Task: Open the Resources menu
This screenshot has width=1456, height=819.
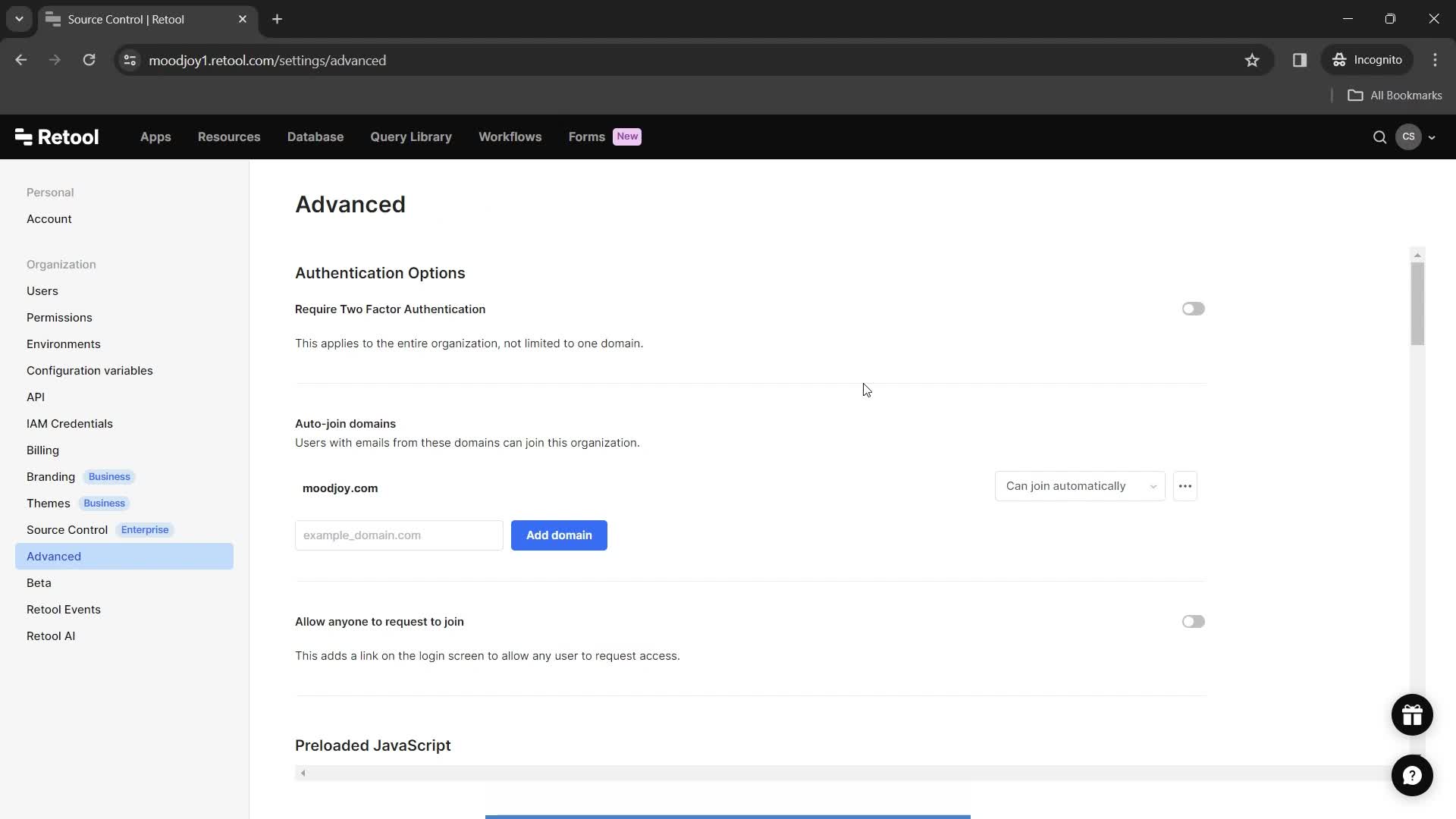Action: pos(228,136)
